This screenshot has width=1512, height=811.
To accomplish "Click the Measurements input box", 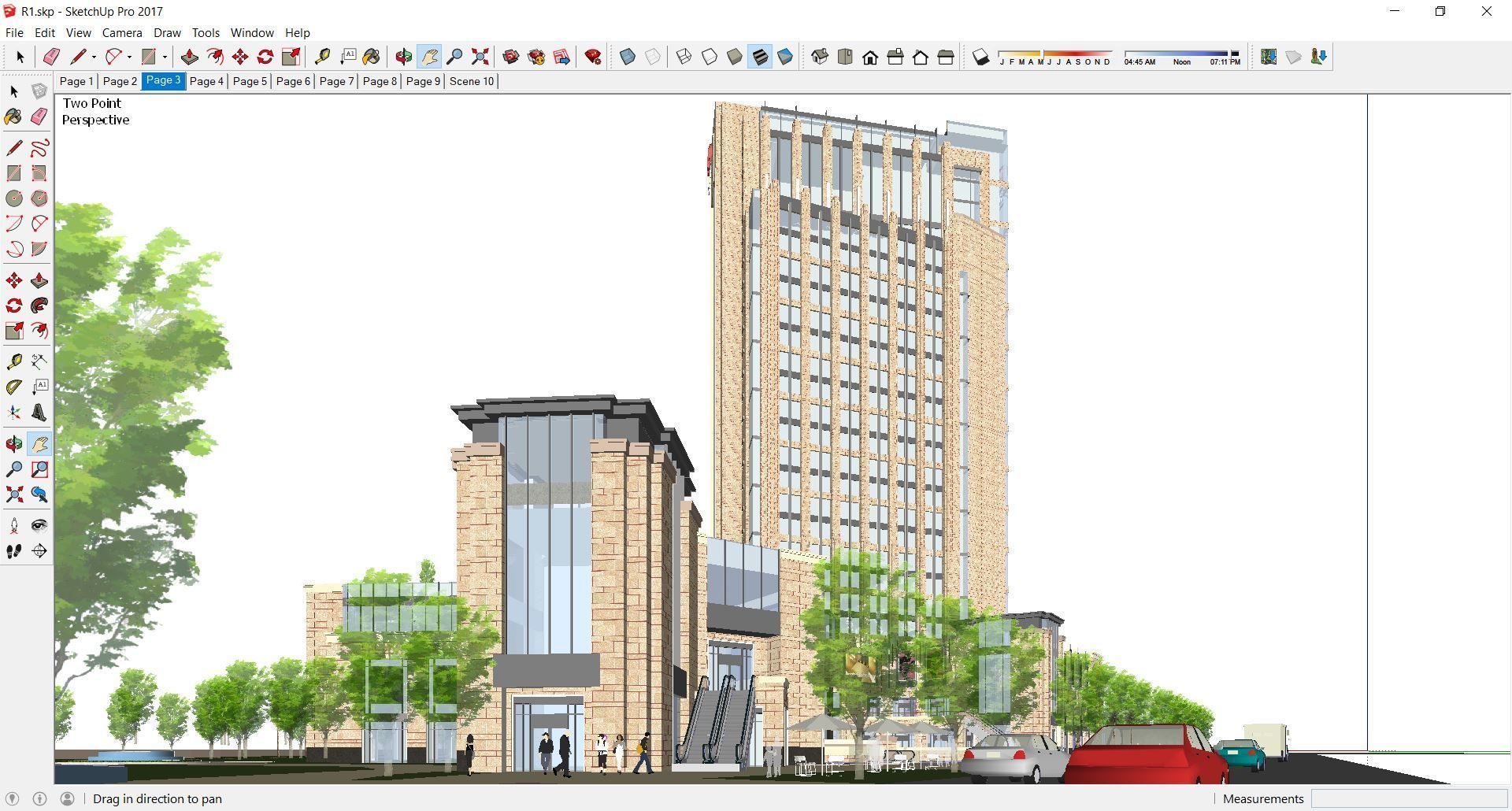I will click(x=1408, y=798).
